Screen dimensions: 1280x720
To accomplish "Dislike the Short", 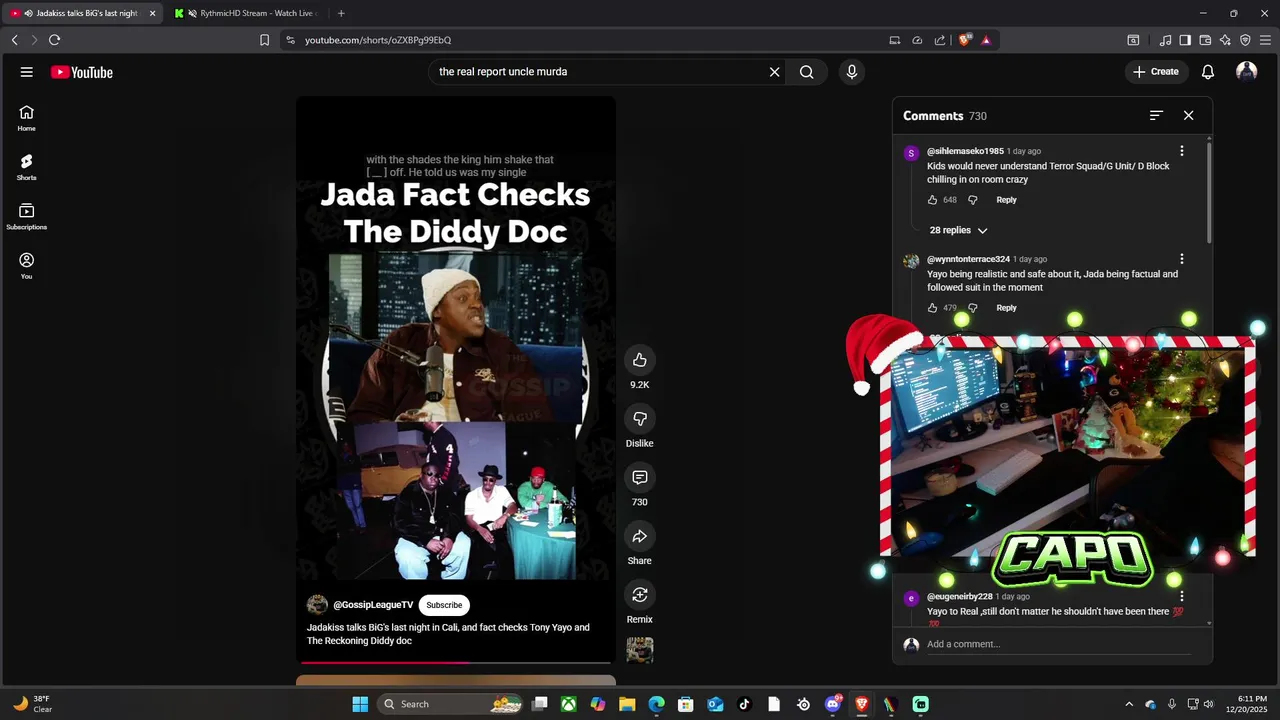I will point(640,419).
